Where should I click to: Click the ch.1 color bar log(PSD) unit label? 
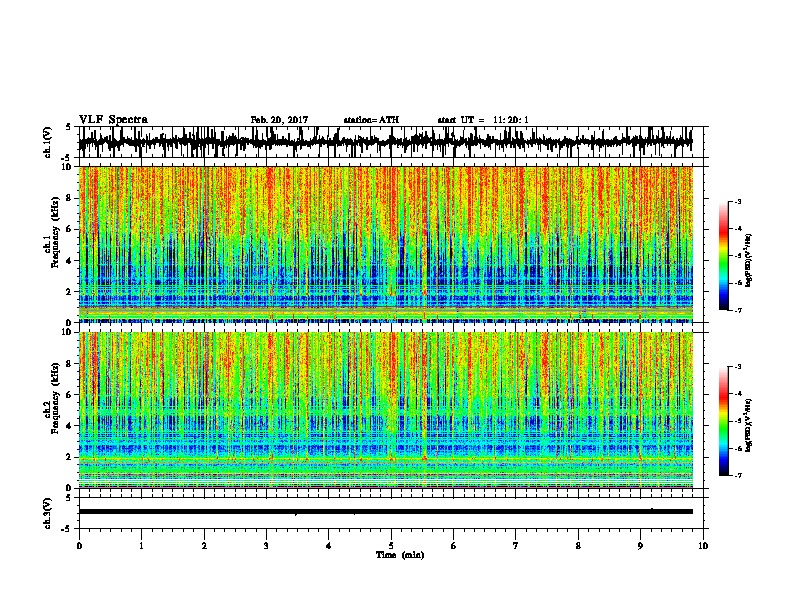(x=748, y=261)
